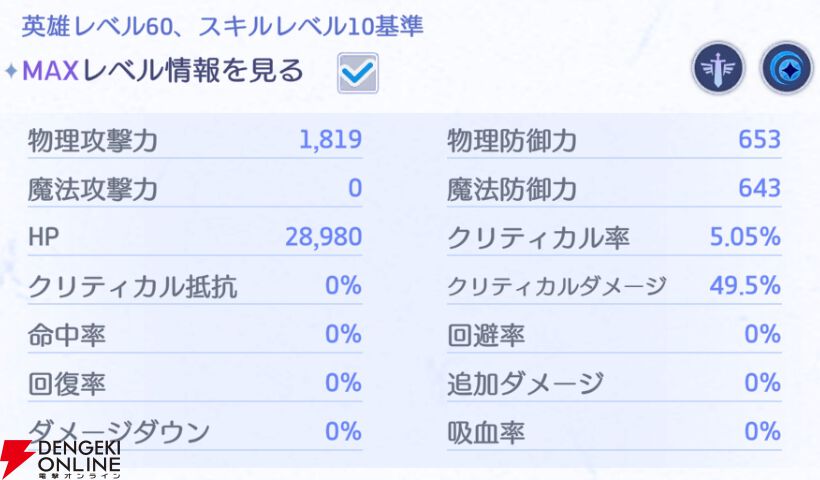Click the 命中率 stat label
This screenshot has width=820, height=480.
[67, 335]
